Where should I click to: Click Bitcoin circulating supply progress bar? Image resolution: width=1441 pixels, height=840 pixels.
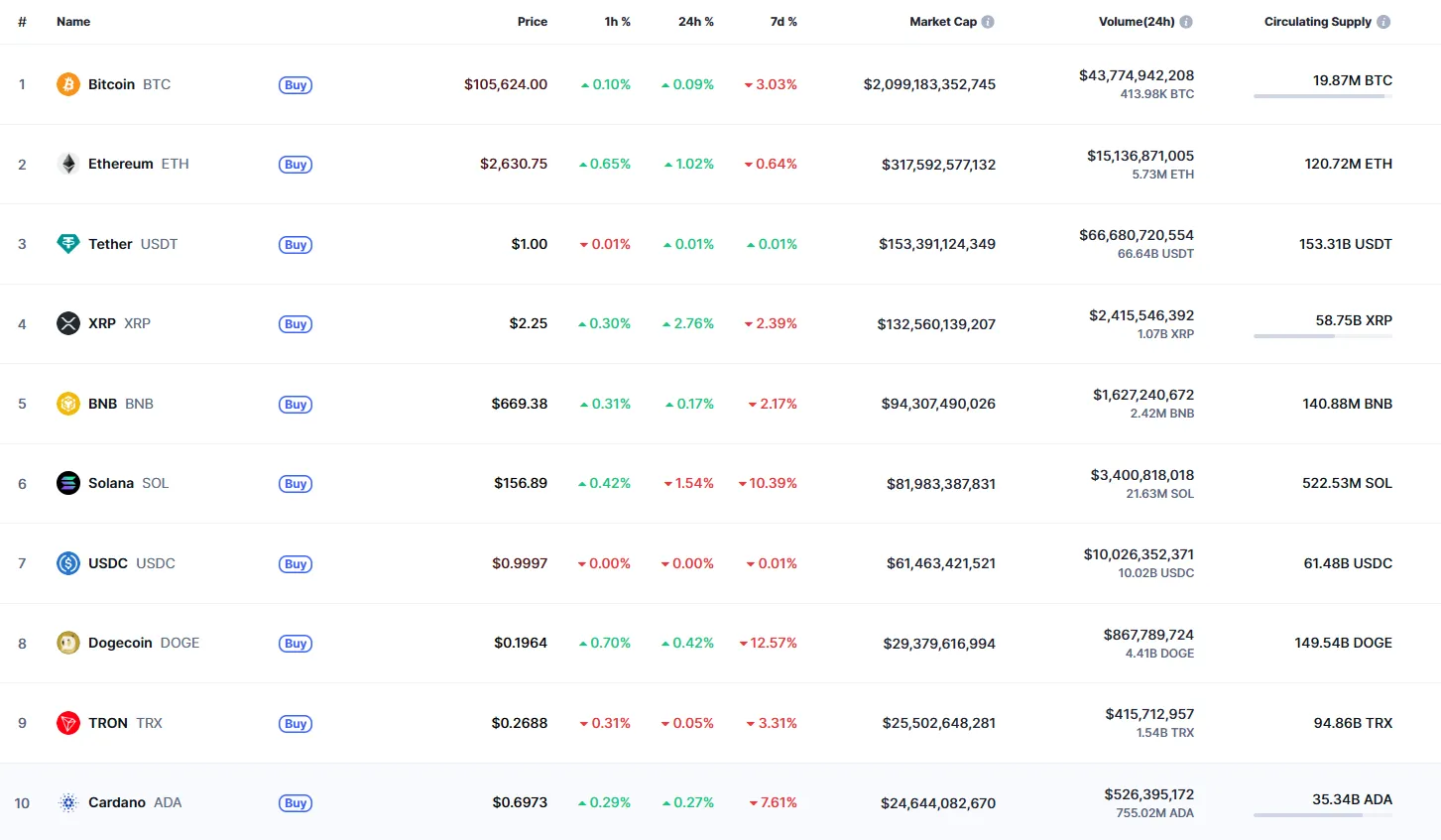tap(1323, 96)
